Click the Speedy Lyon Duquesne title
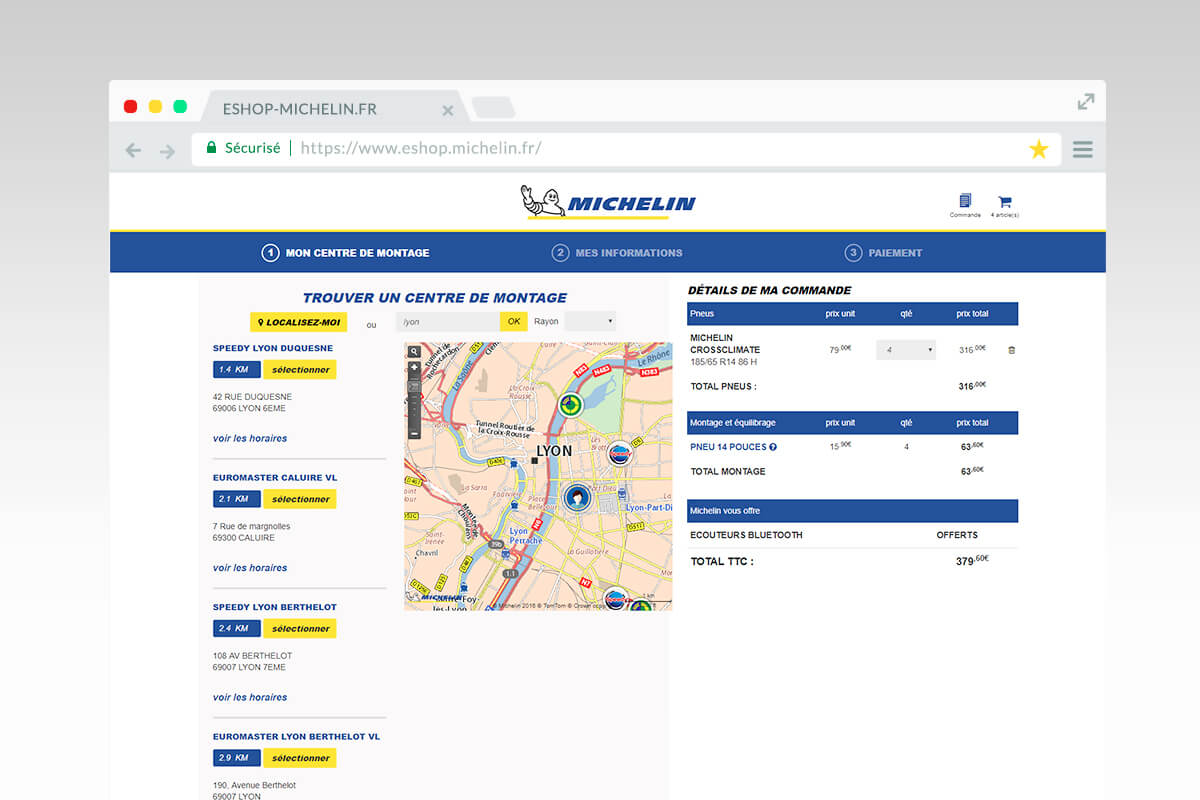The image size is (1200, 800). point(273,348)
